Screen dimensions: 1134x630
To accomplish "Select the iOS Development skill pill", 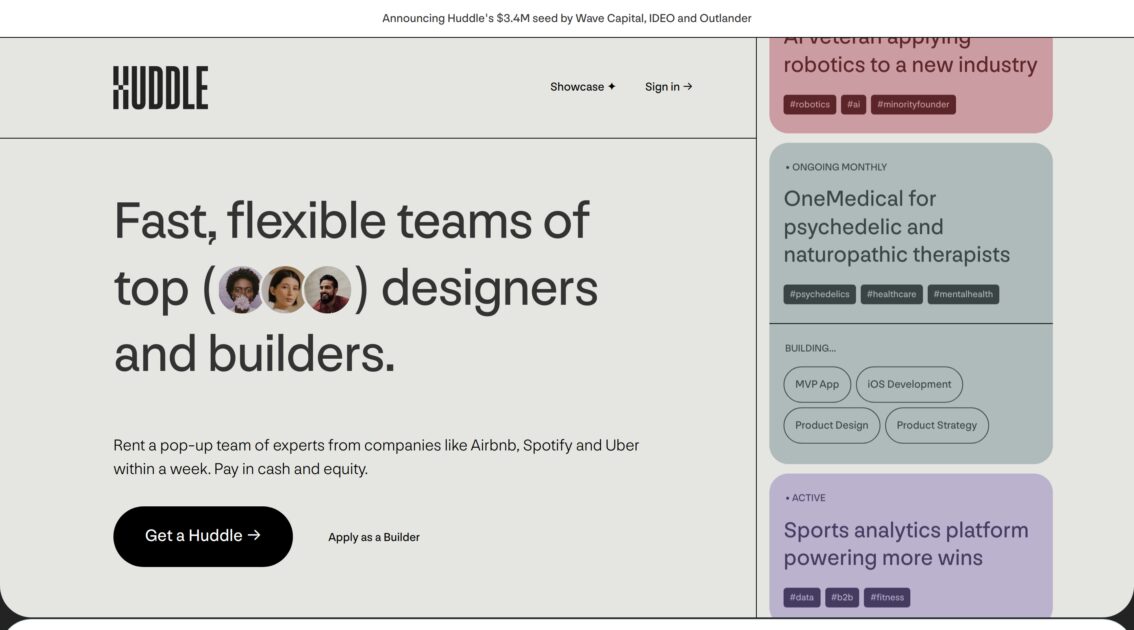I will [909, 384].
